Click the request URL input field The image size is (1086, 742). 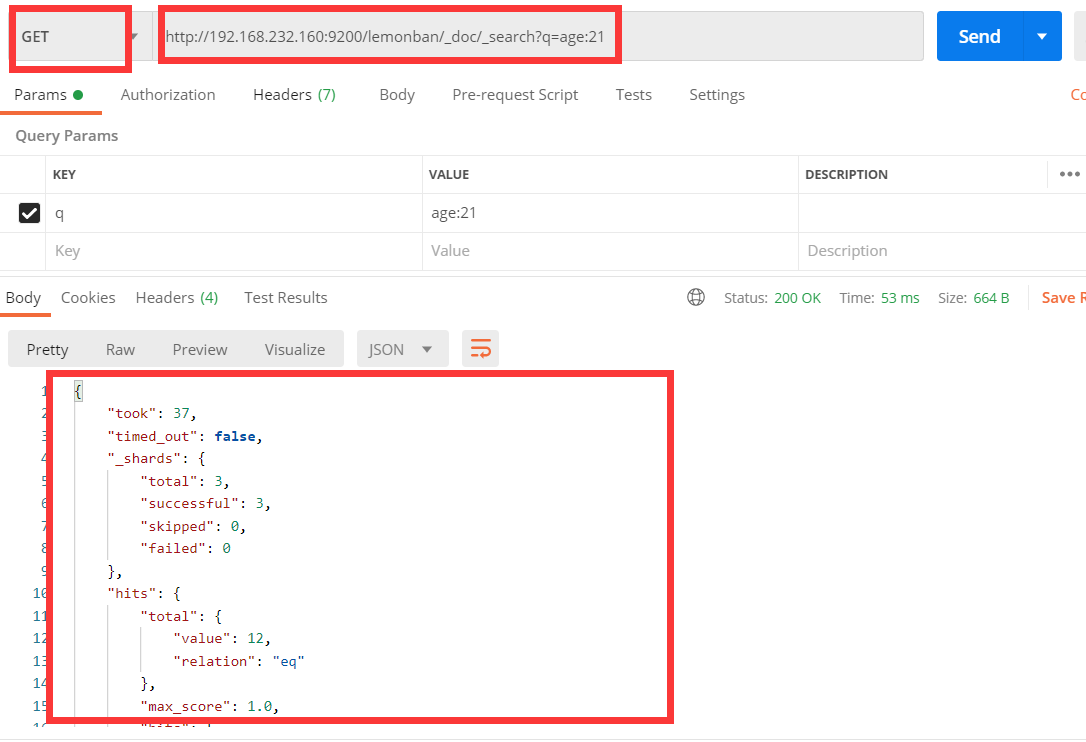coord(540,37)
